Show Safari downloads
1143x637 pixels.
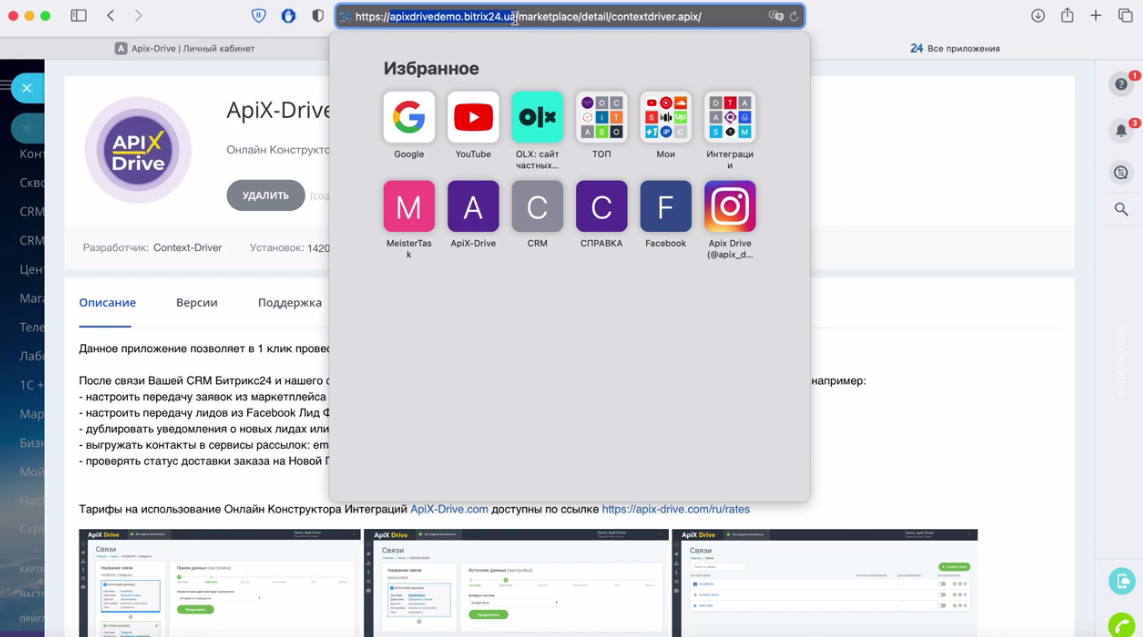pos(1038,15)
